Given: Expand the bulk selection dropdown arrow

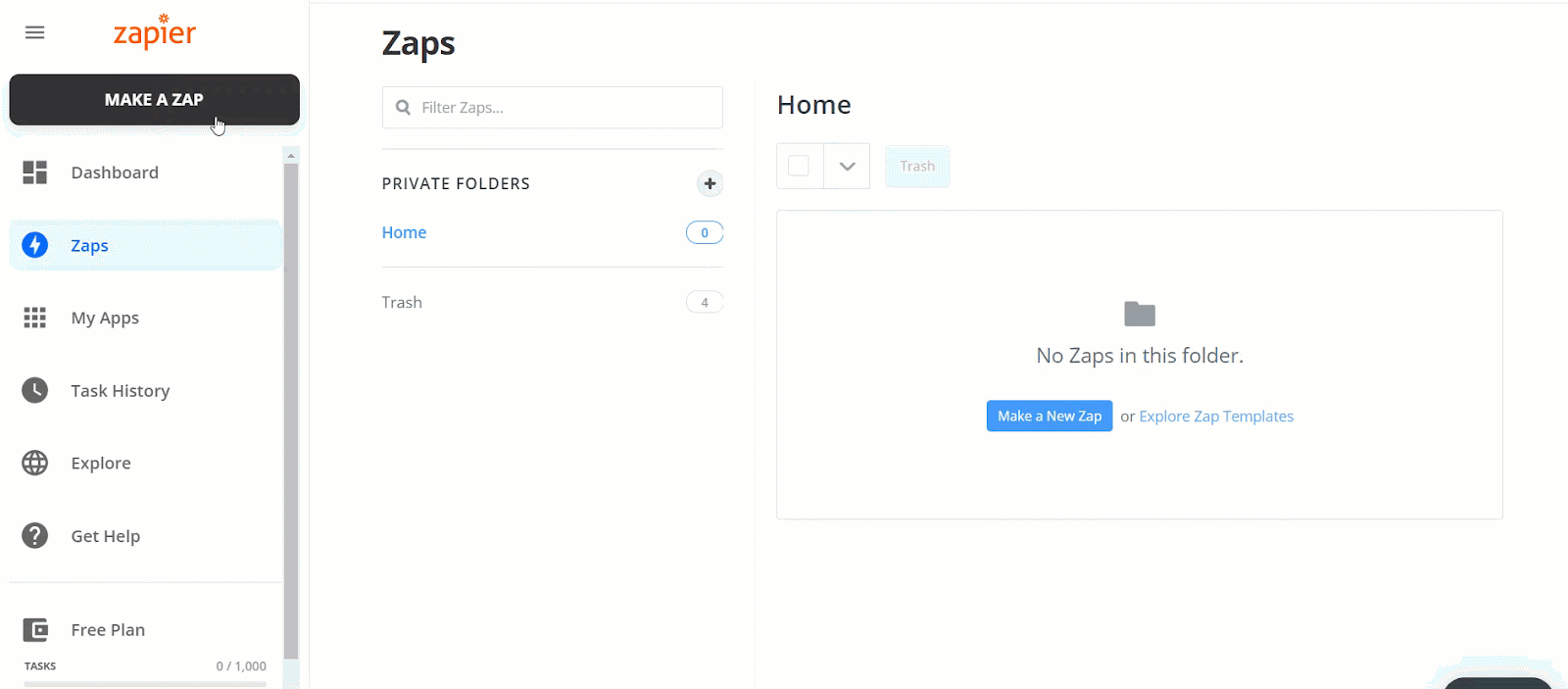Looking at the screenshot, I should [x=847, y=166].
